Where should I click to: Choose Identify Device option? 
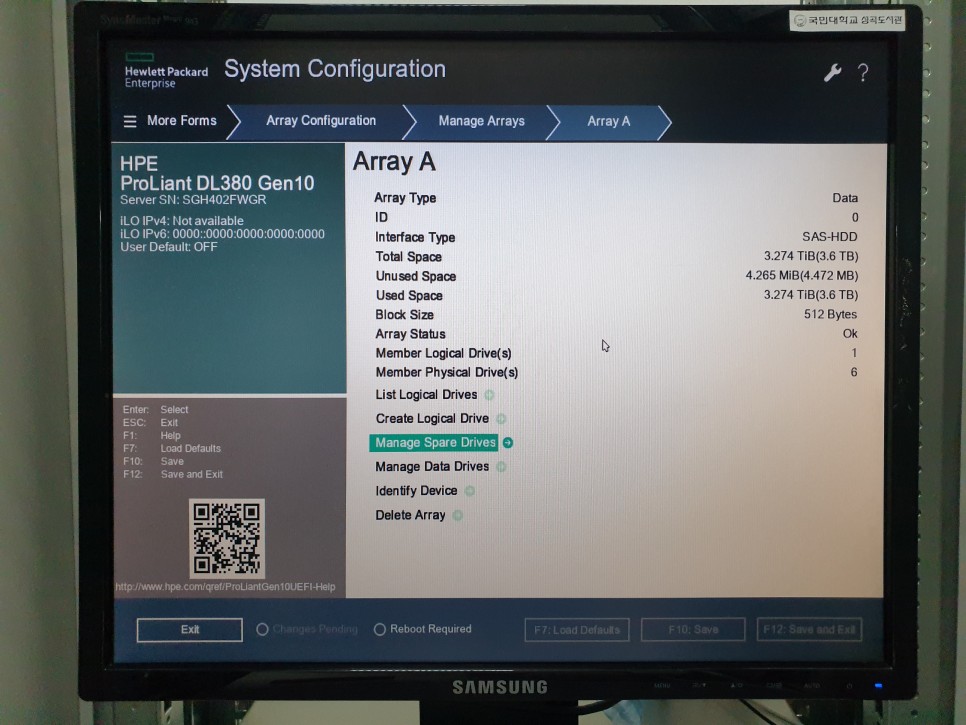pyautogui.click(x=416, y=491)
